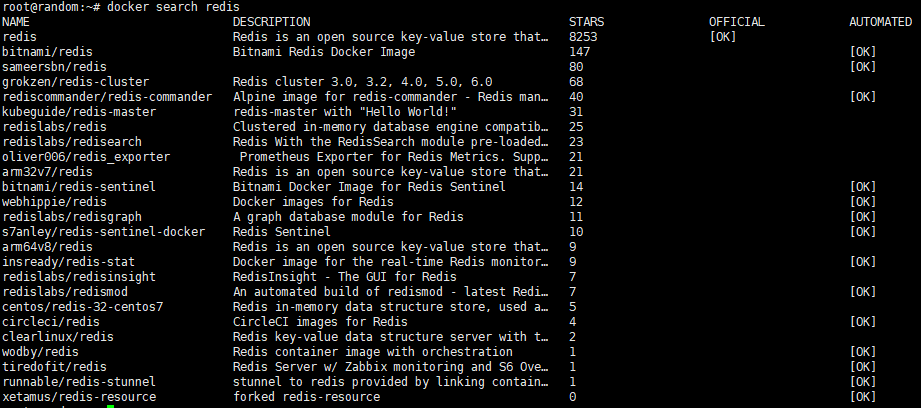This screenshot has width=921, height=408.
Task: Click the automated [OK] for sameersbn/redis
Action: [x=864, y=67]
